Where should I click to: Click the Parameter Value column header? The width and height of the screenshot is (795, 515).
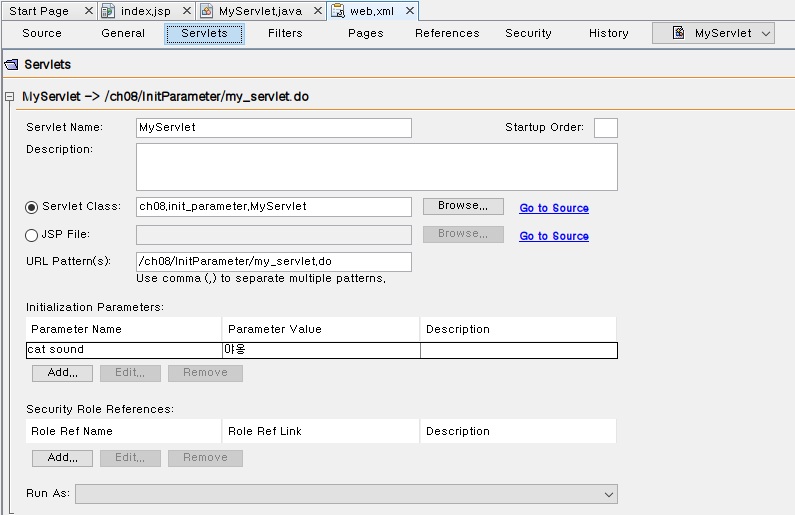(x=321, y=329)
